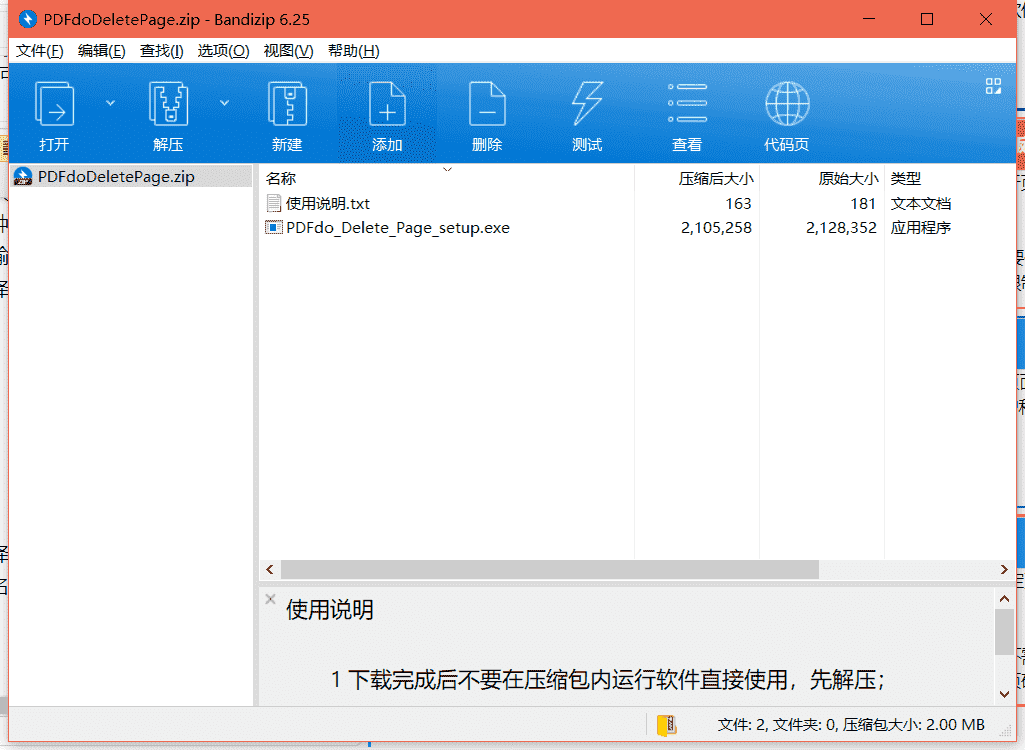Click the Bandizip title bar app icon
1025x750 pixels.
pos(28,19)
